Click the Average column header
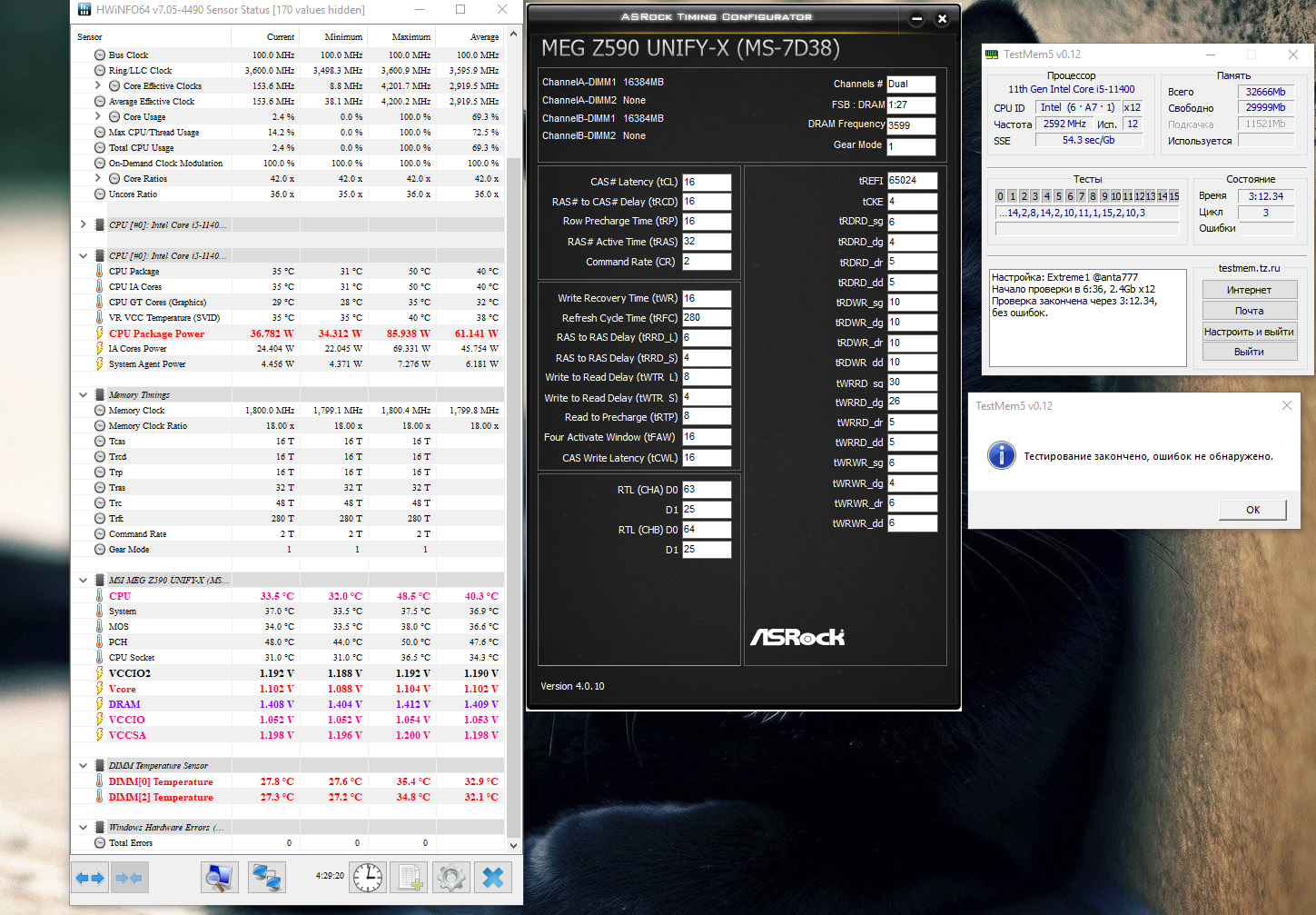 (470, 37)
